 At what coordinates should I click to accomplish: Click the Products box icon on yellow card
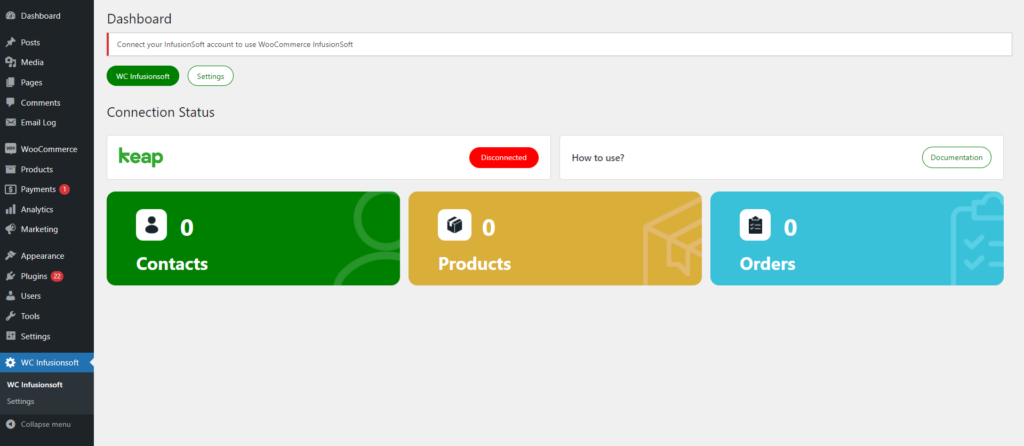453,225
